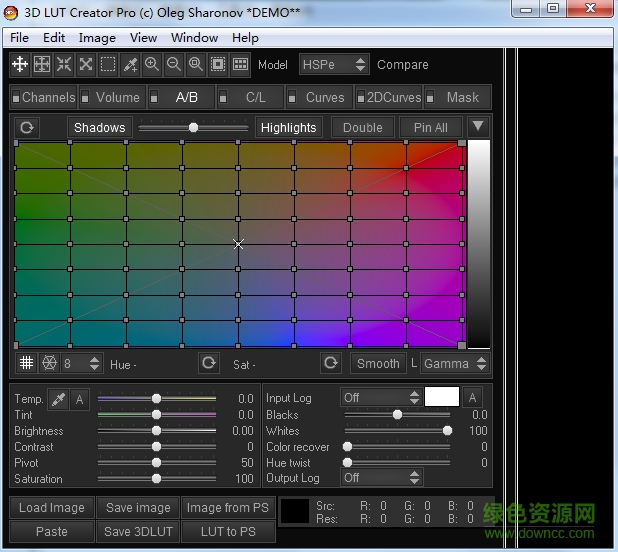Reset the grid with the top-left refresh icon
Image resolution: width=618 pixels, height=552 pixels.
[x=26, y=127]
